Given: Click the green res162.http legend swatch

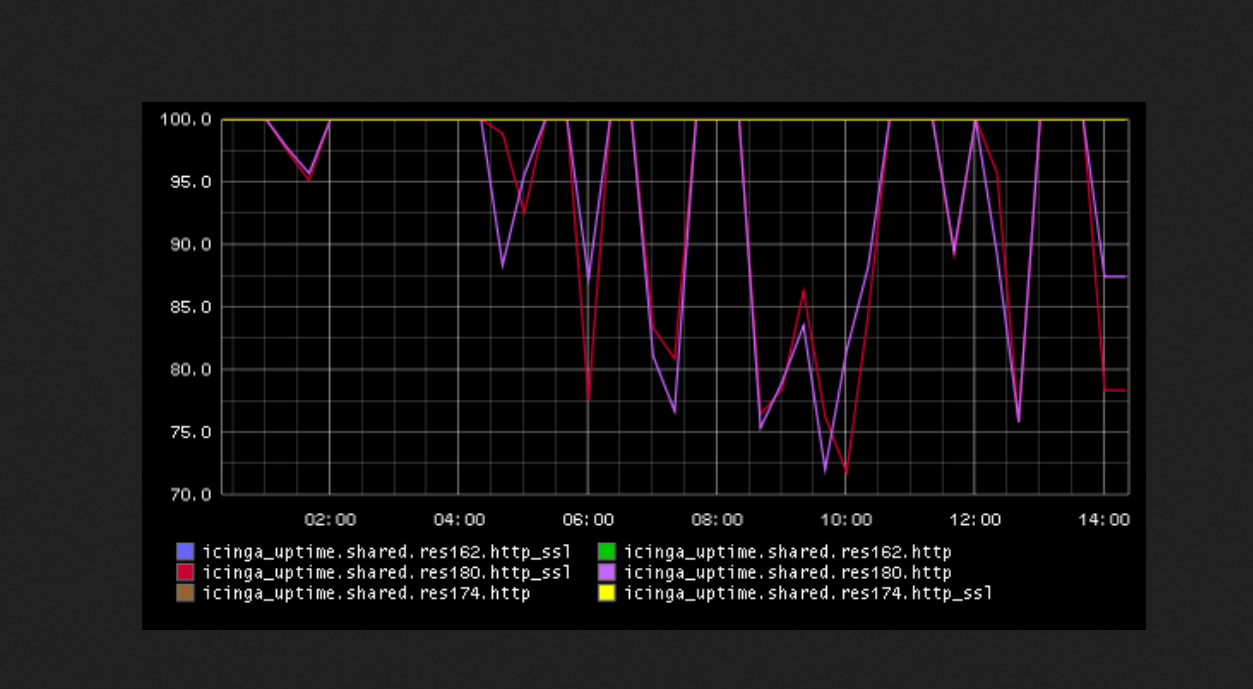Looking at the screenshot, I should (x=607, y=551).
